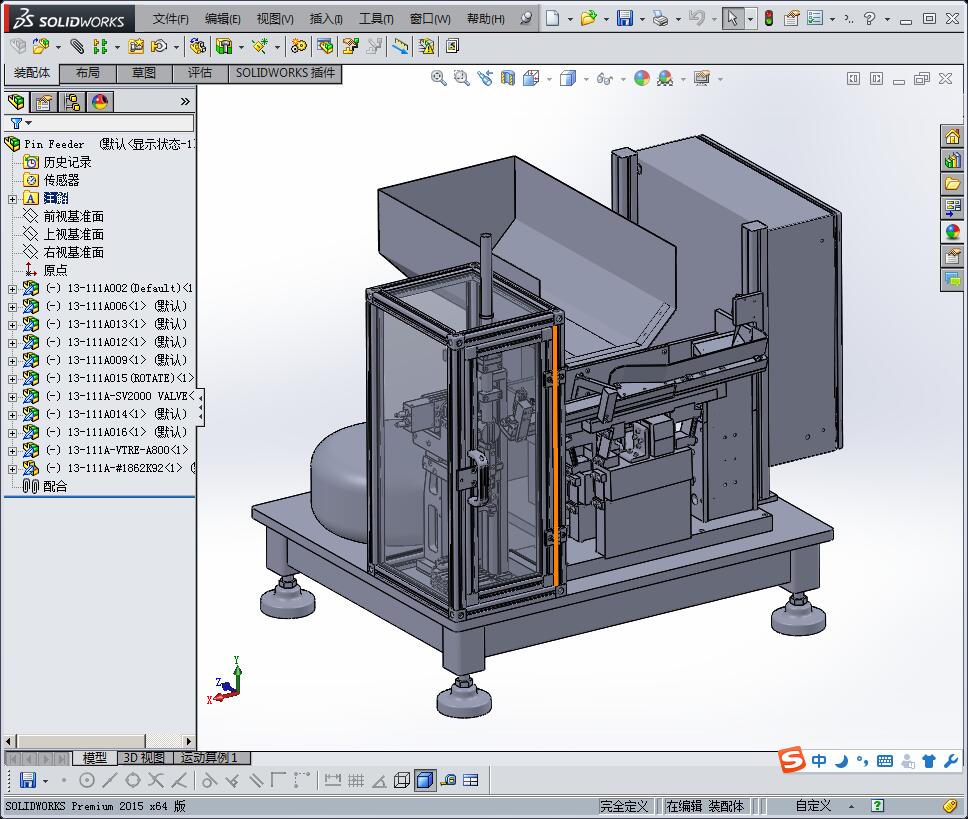Switch to FeatureManager design tree tab
The height and width of the screenshot is (819, 968).
tap(17, 101)
